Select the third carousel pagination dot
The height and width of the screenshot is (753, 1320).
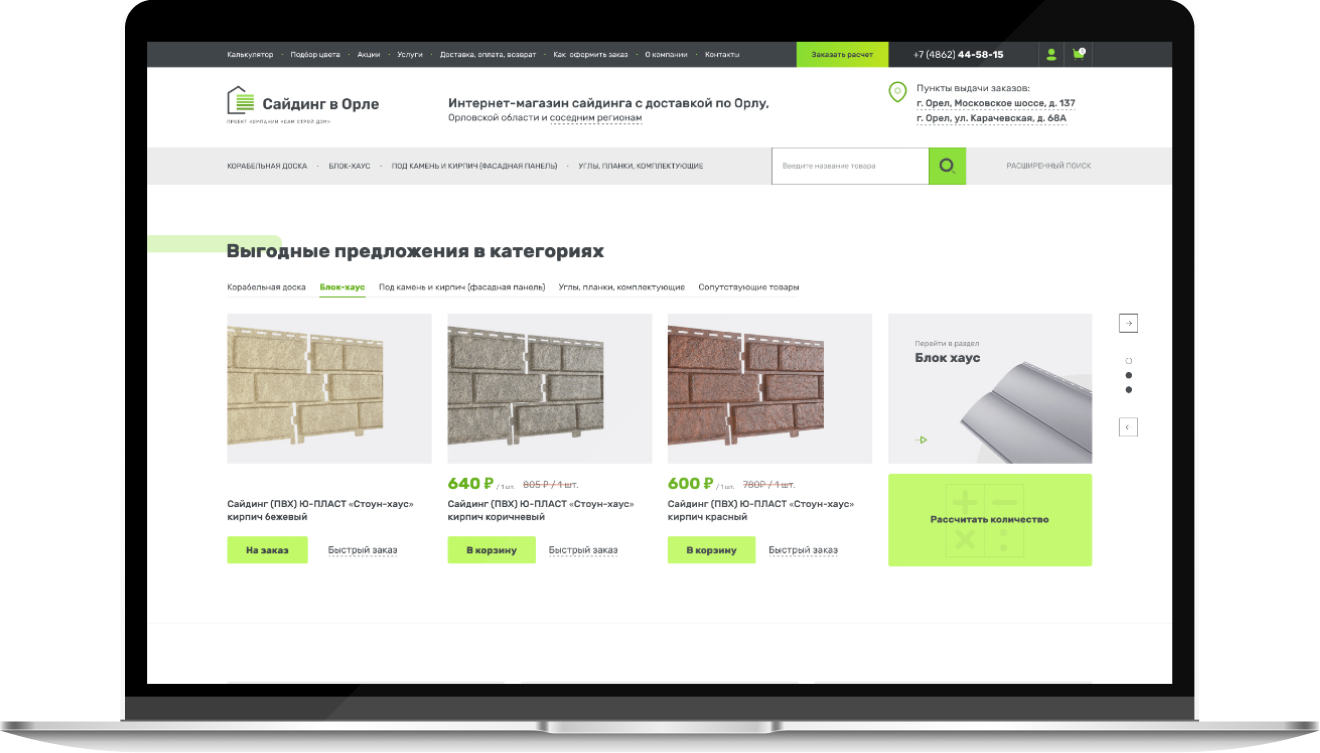click(1129, 389)
